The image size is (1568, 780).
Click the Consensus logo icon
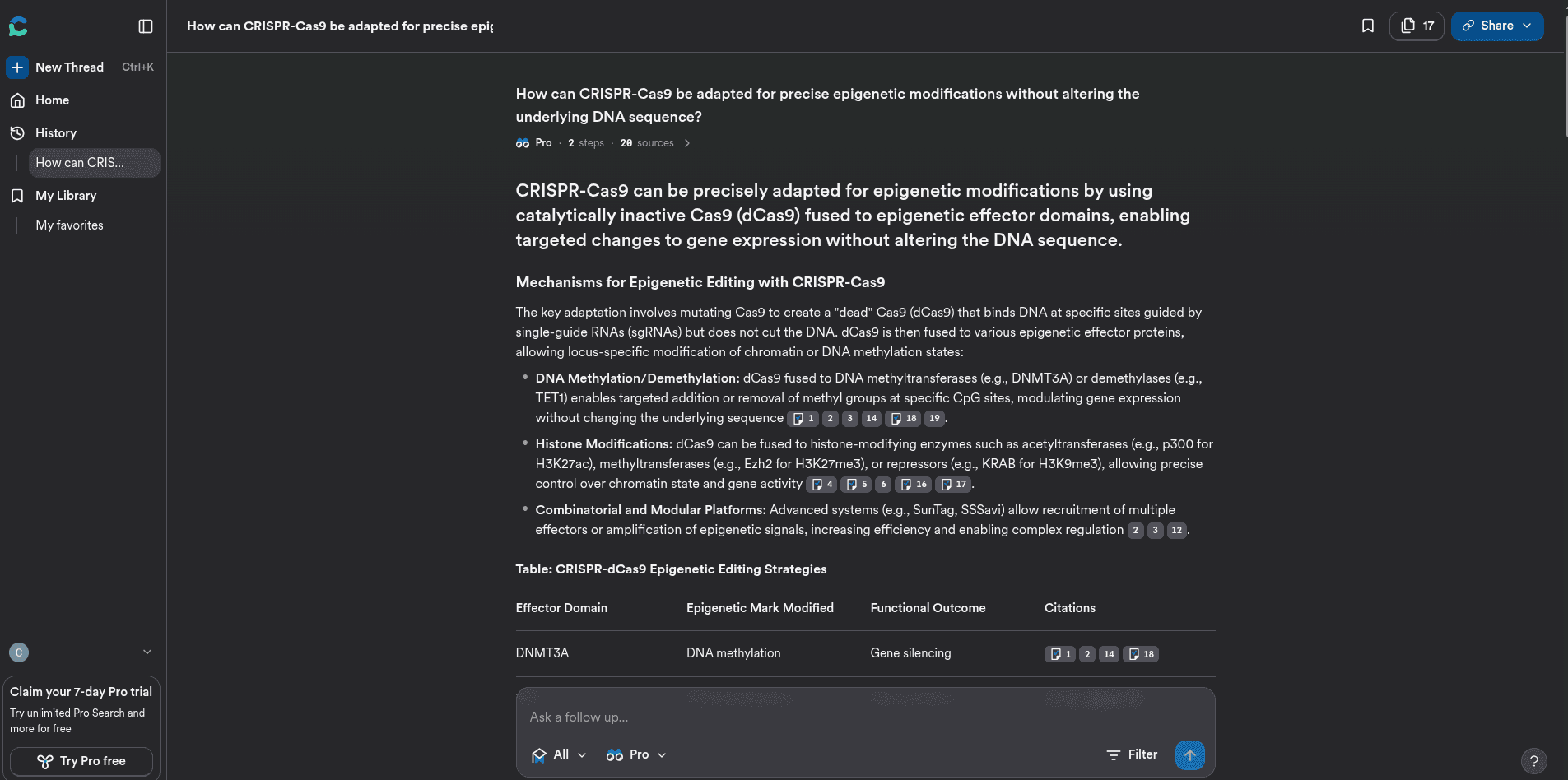coord(18,26)
